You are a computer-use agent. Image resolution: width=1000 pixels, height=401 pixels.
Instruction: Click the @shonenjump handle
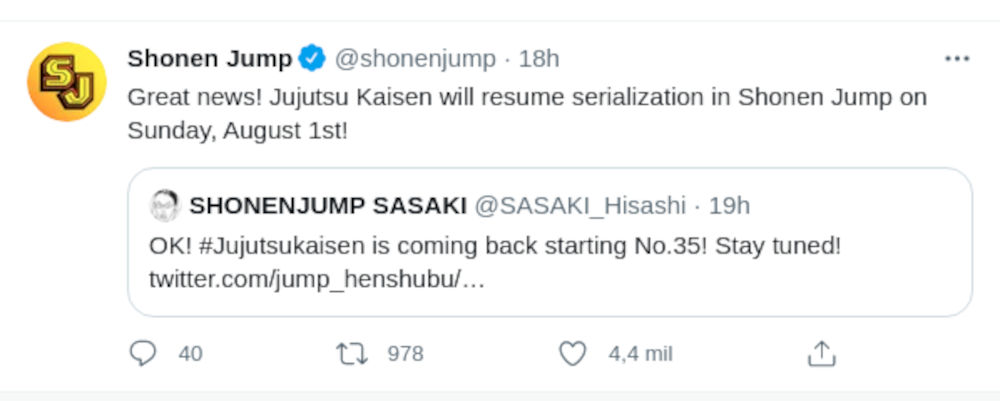pyautogui.click(x=414, y=59)
